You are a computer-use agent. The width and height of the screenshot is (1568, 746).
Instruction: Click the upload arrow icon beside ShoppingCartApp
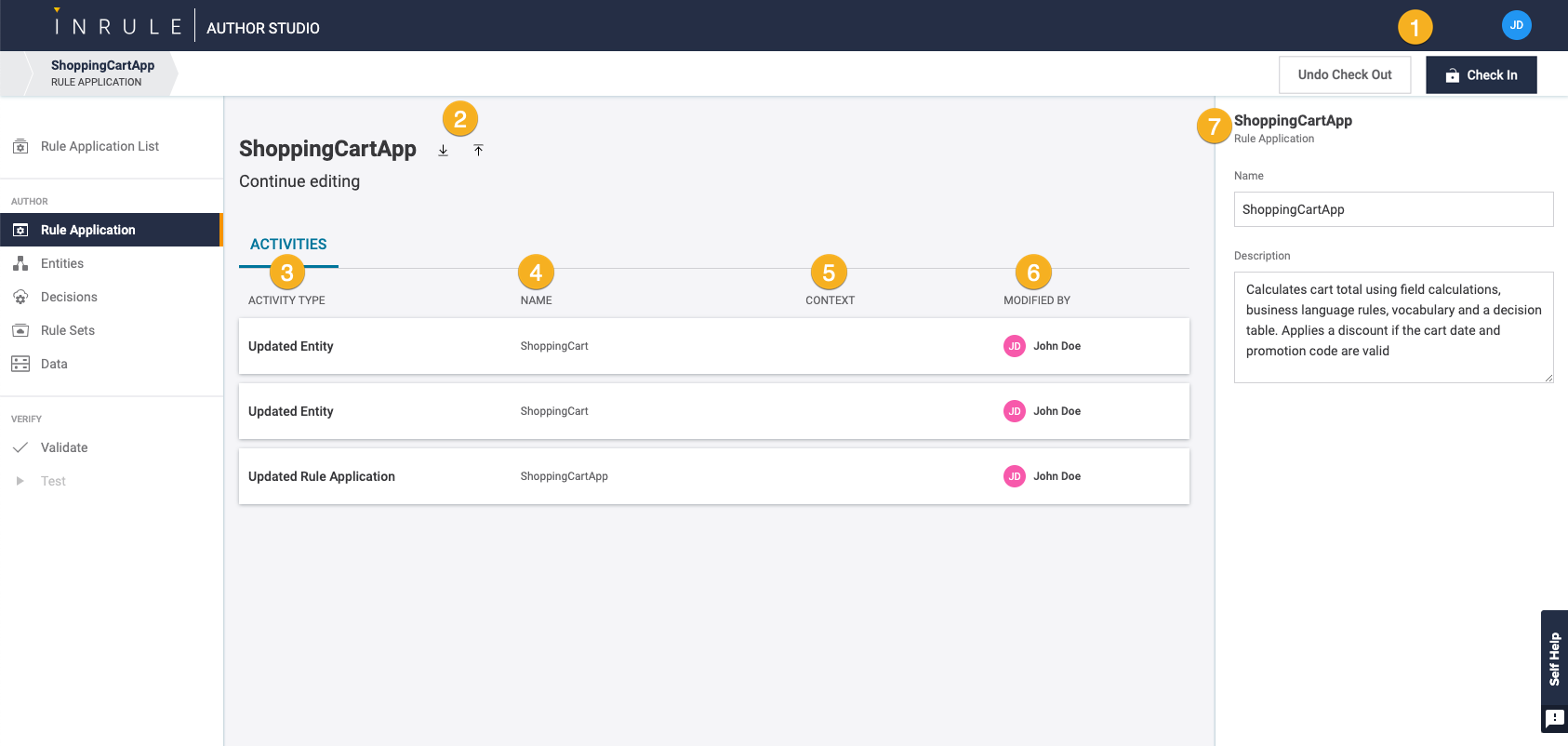[478, 151]
